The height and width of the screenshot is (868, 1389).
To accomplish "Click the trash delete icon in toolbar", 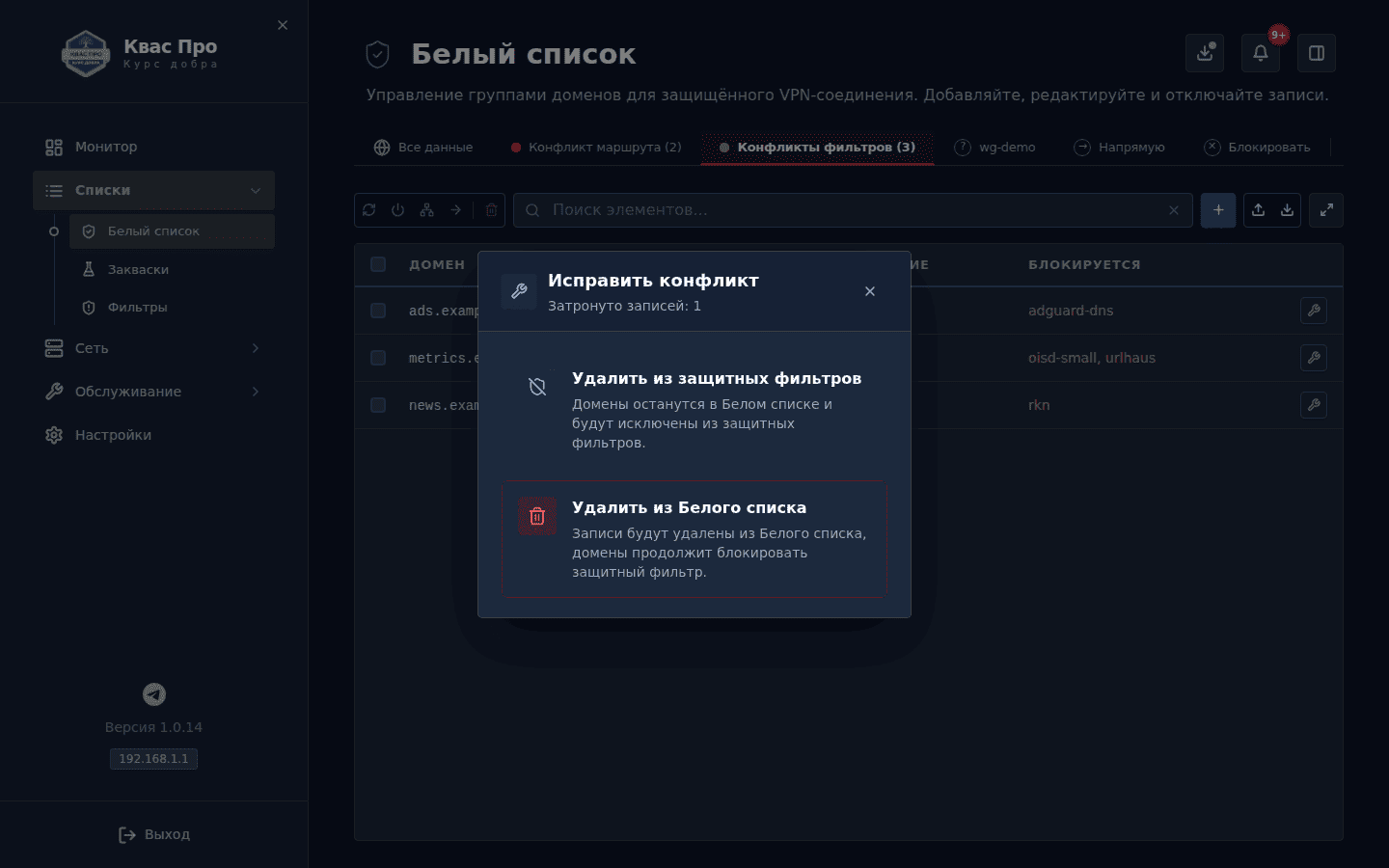I will pos(492,210).
